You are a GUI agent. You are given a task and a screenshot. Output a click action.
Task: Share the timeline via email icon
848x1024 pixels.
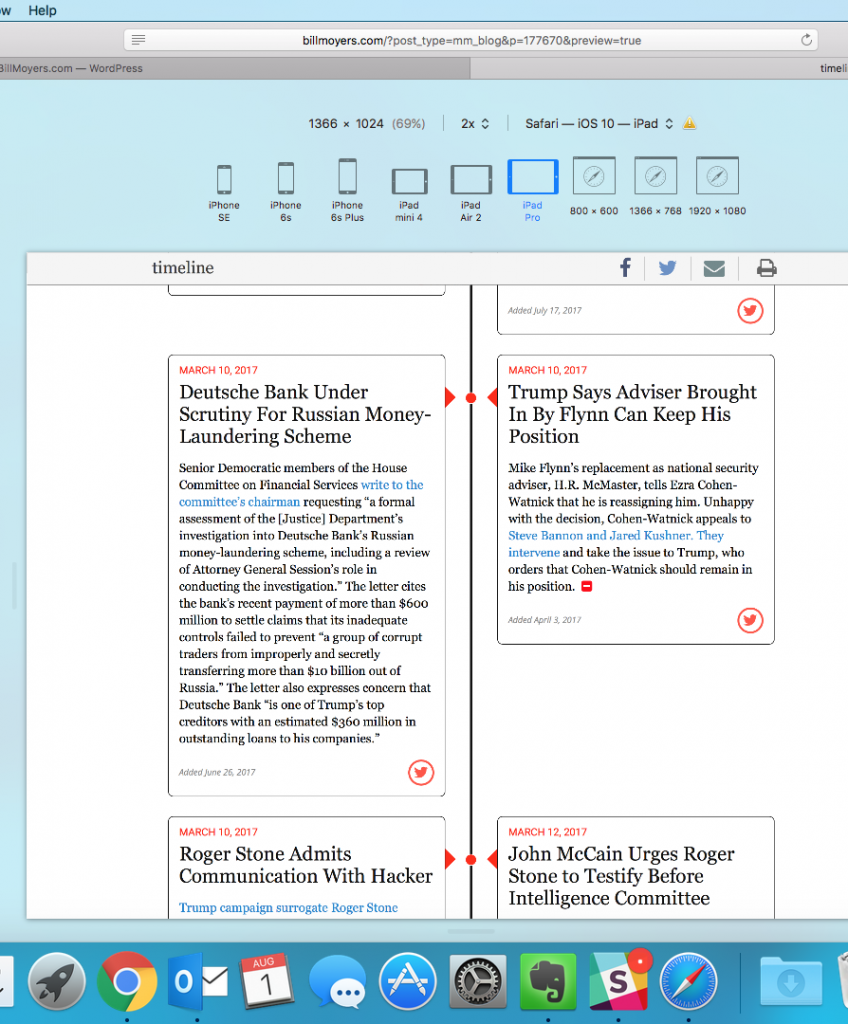click(713, 268)
